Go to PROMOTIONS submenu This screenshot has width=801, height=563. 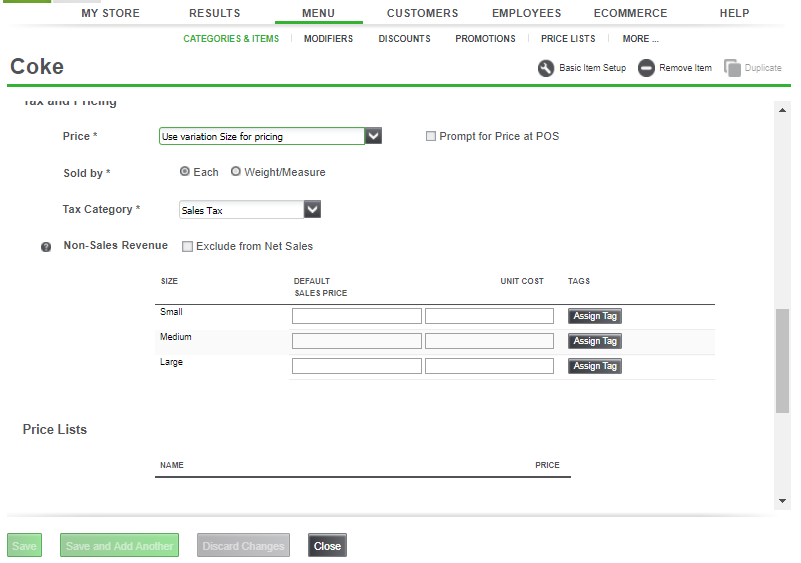(485, 39)
